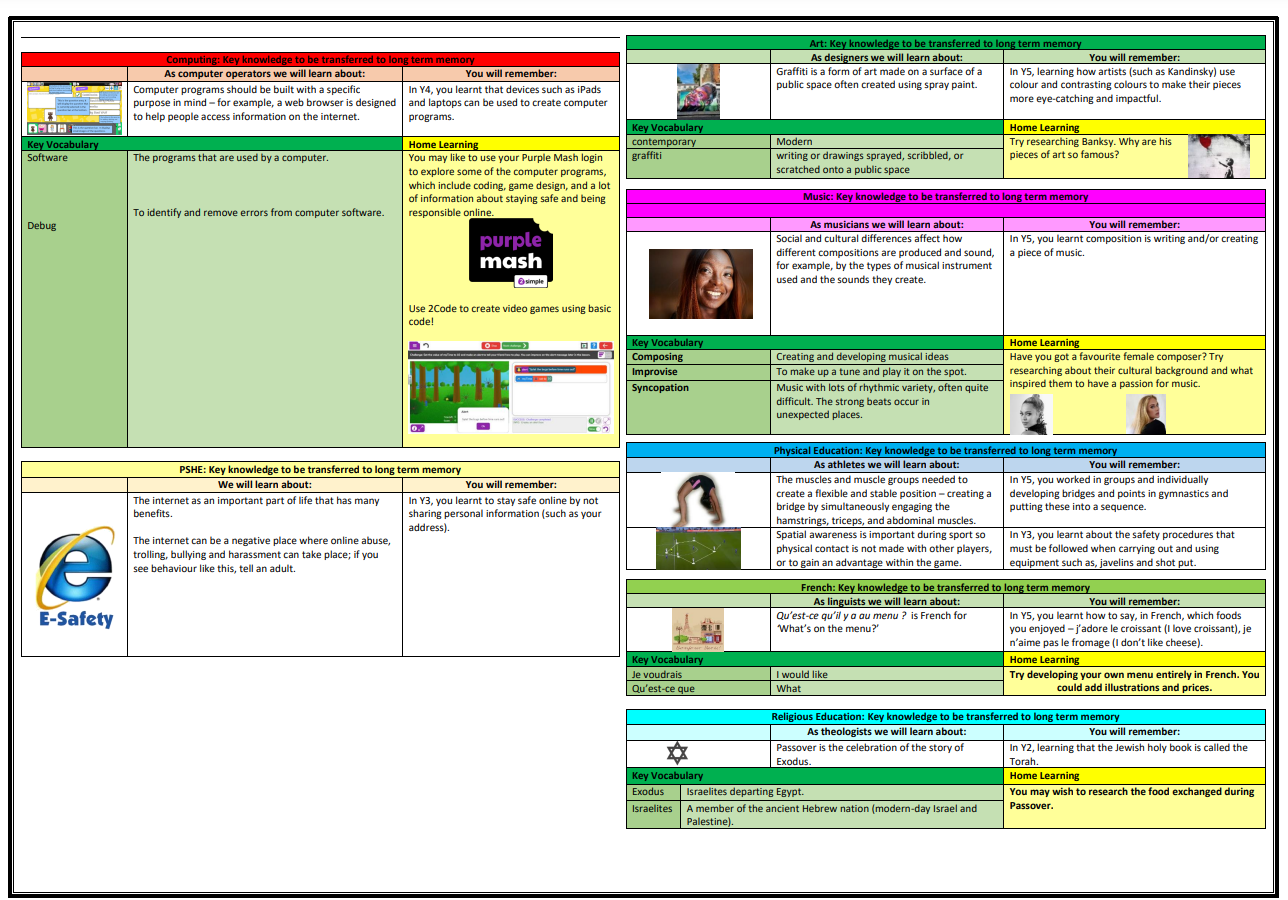
Task: Select the magenta Music section header bar
Action: (x=945, y=197)
